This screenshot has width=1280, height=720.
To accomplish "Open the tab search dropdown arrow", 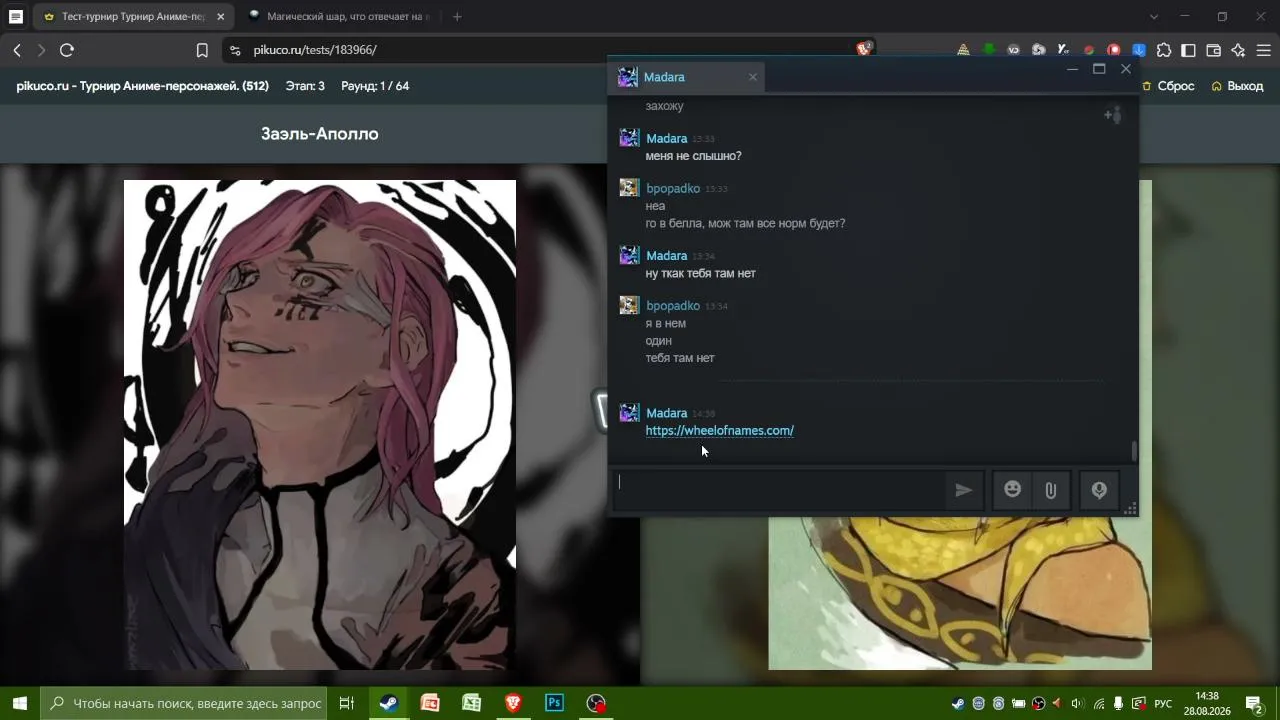I will [1154, 17].
